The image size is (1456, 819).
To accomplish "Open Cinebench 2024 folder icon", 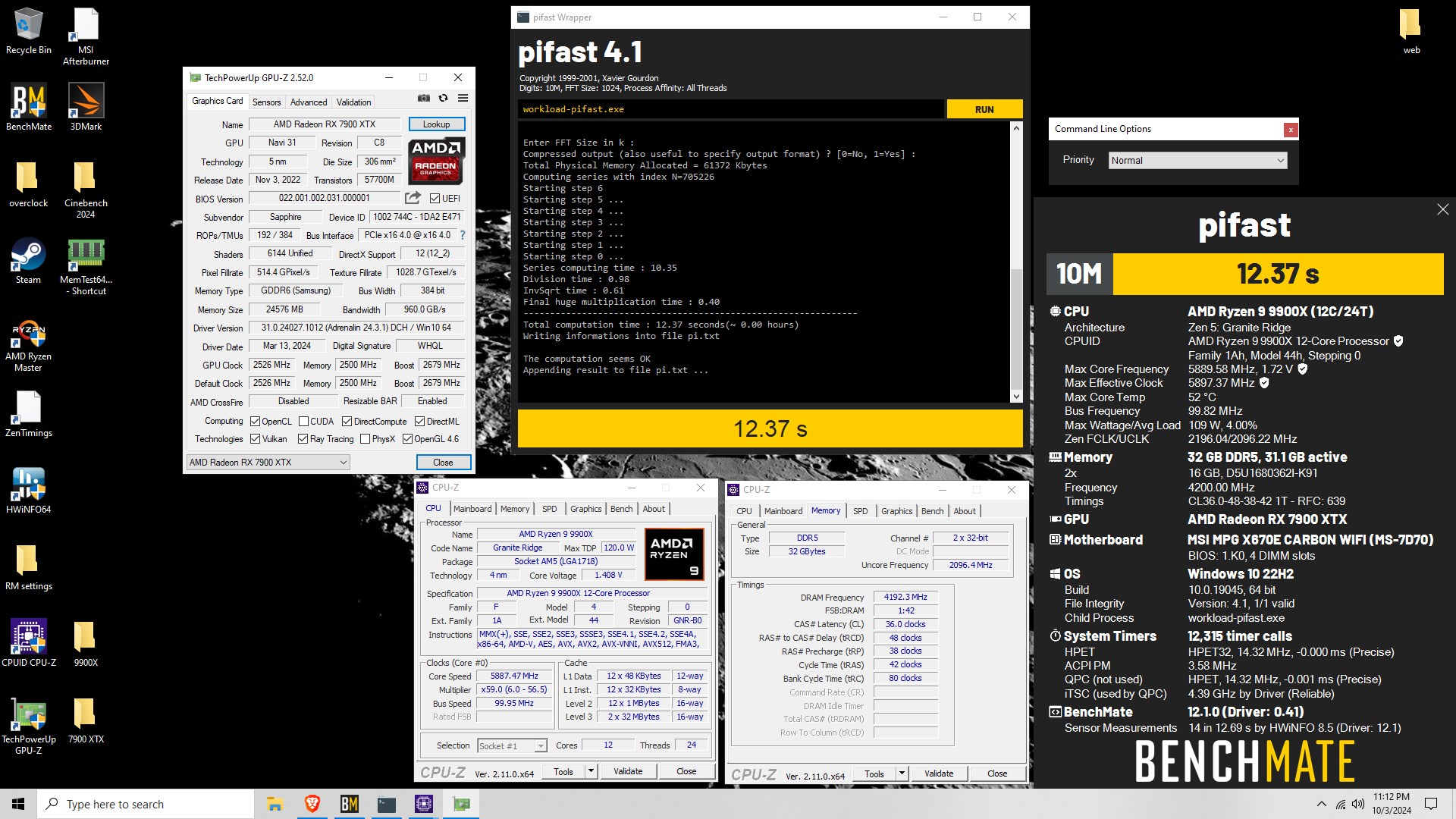I will coord(86,190).
